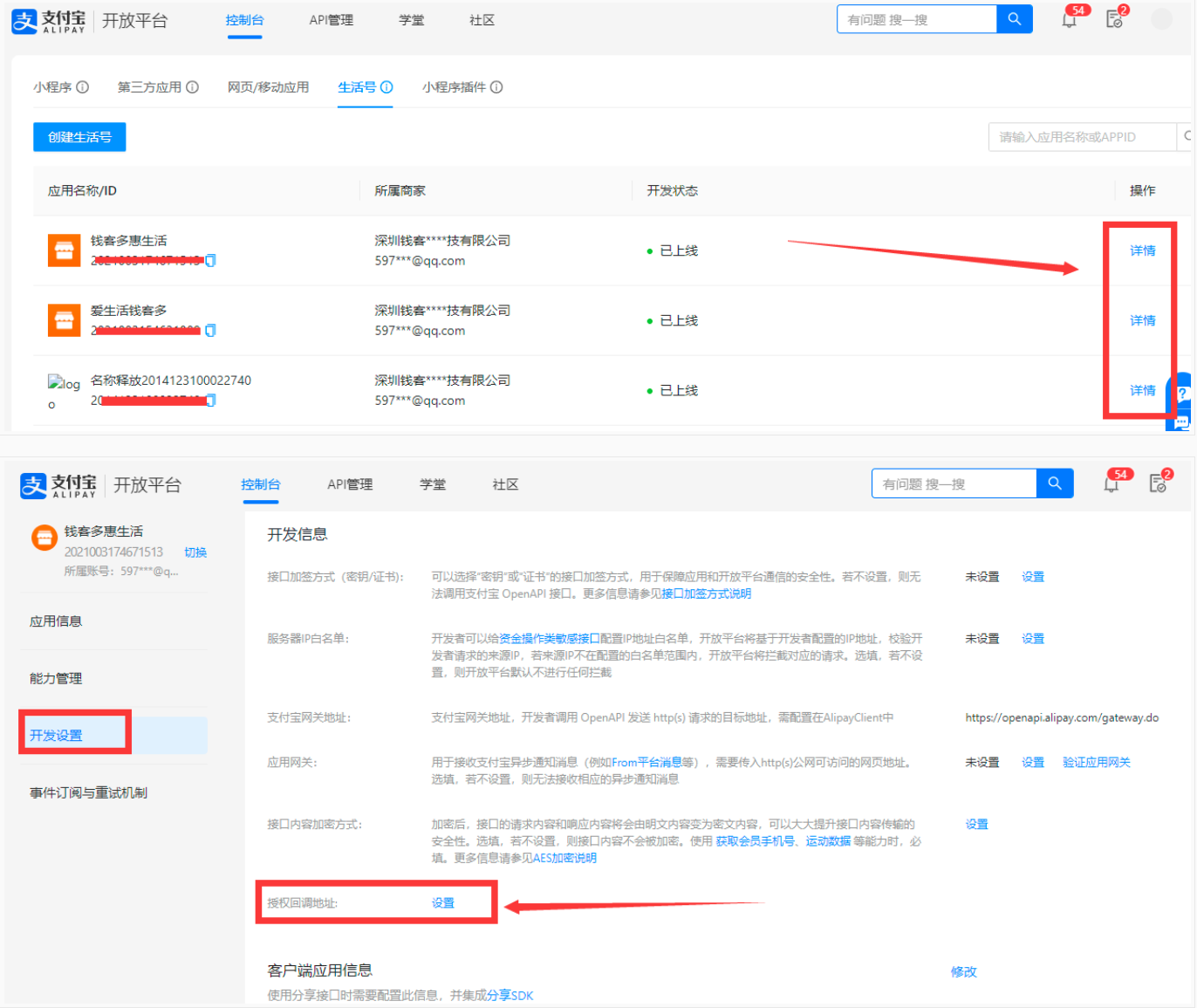
Task: Select the 生活号 tab
Action: [357, 87]
